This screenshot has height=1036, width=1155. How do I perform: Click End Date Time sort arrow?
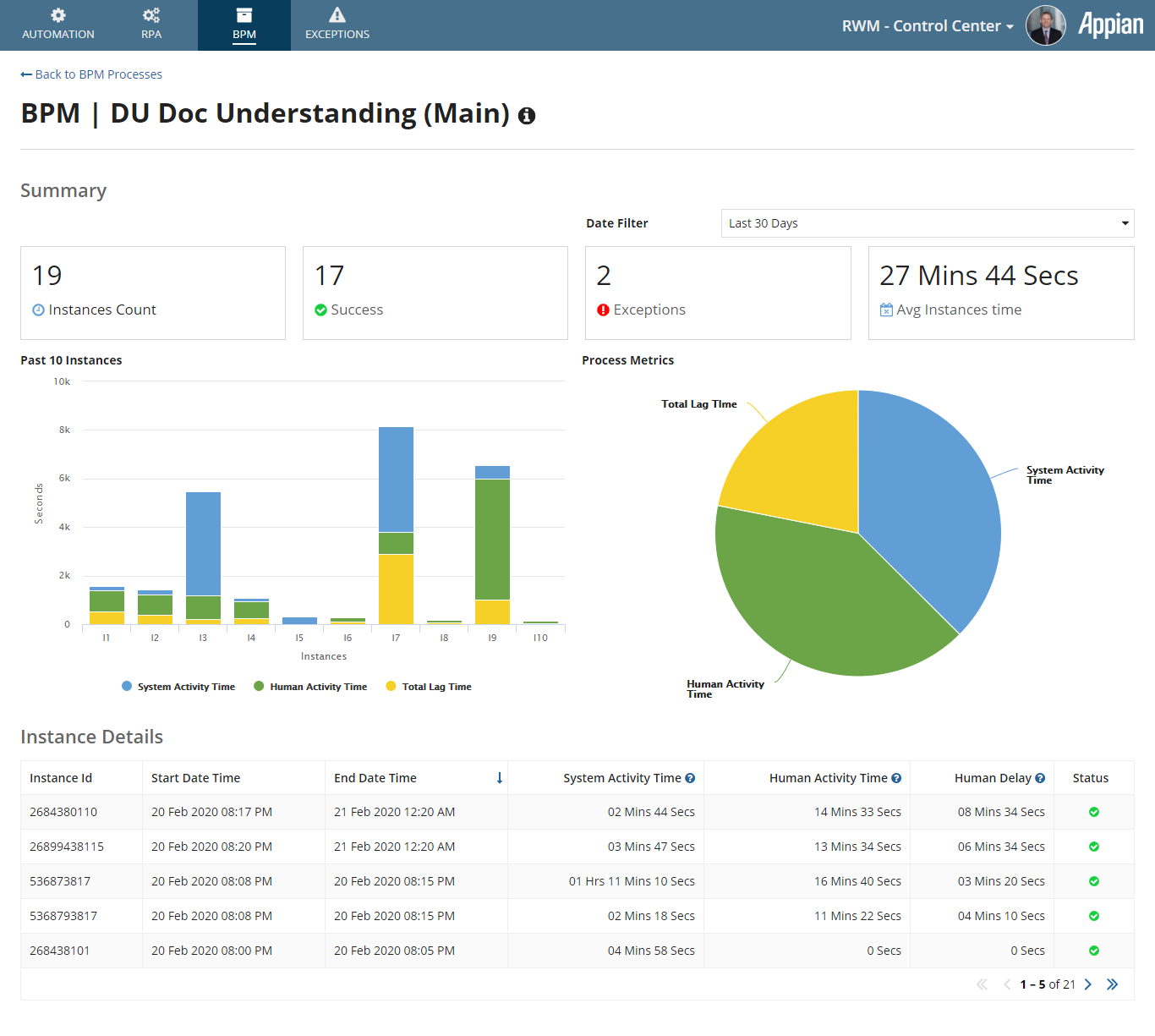coord(500,778)
